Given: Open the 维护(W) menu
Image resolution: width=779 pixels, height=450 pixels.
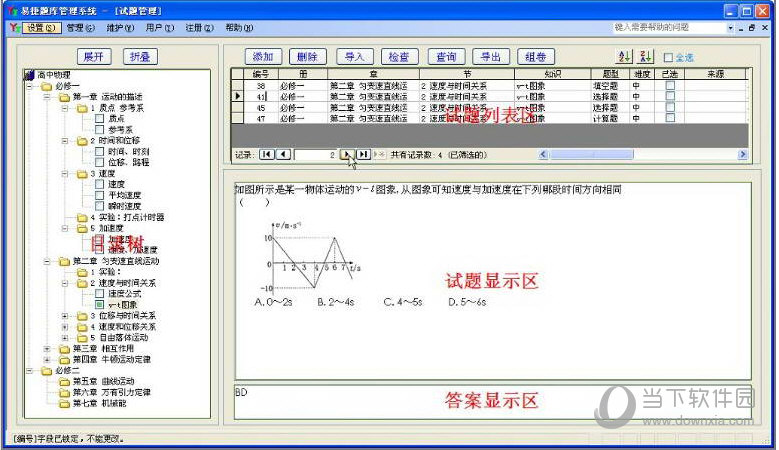Looking at the screenshot, I should tap(120, 28).
